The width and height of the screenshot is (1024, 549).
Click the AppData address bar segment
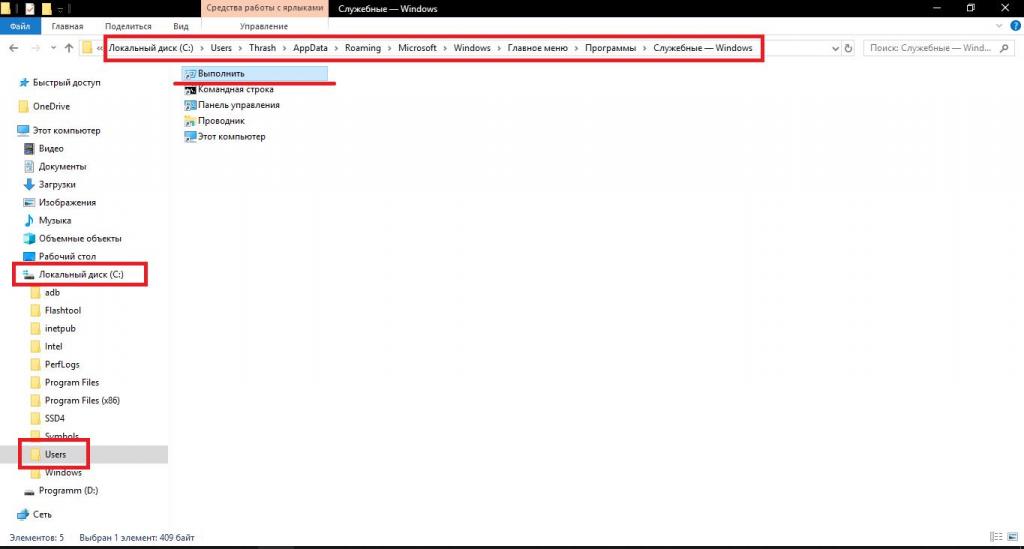click(310, 48)
